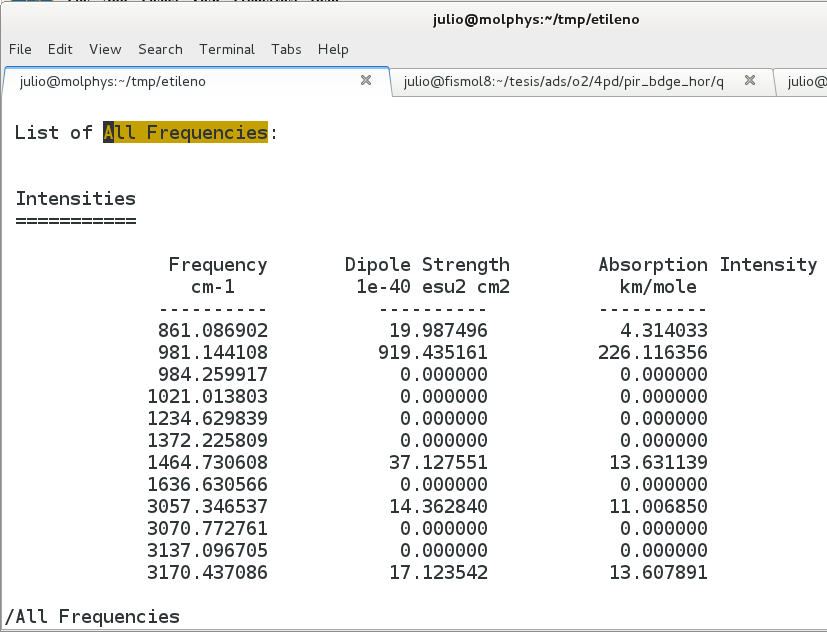Close the julio@fismol8 terminal tab
This screenshot has width=827, height=637.
[x=752, y=80]
